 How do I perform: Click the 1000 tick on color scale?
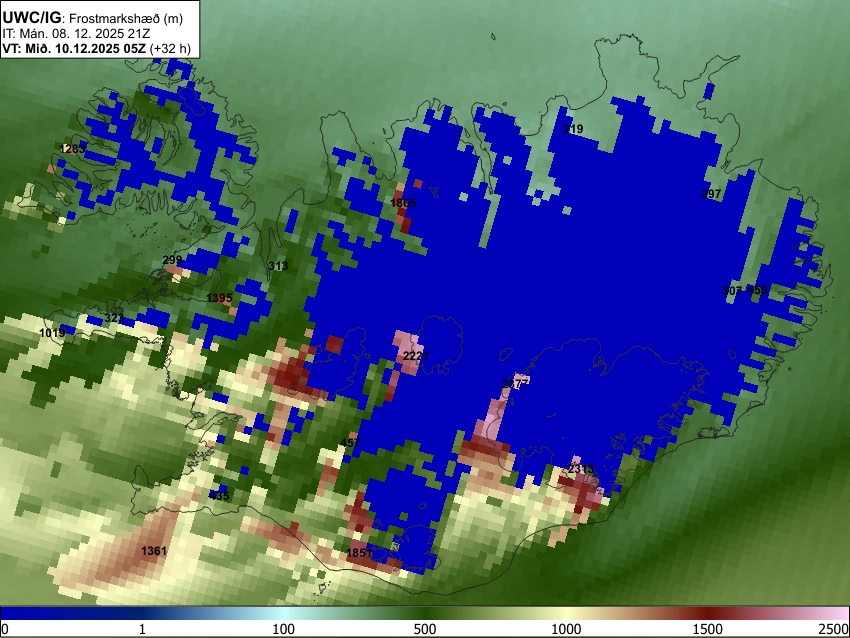coord(566,629)
